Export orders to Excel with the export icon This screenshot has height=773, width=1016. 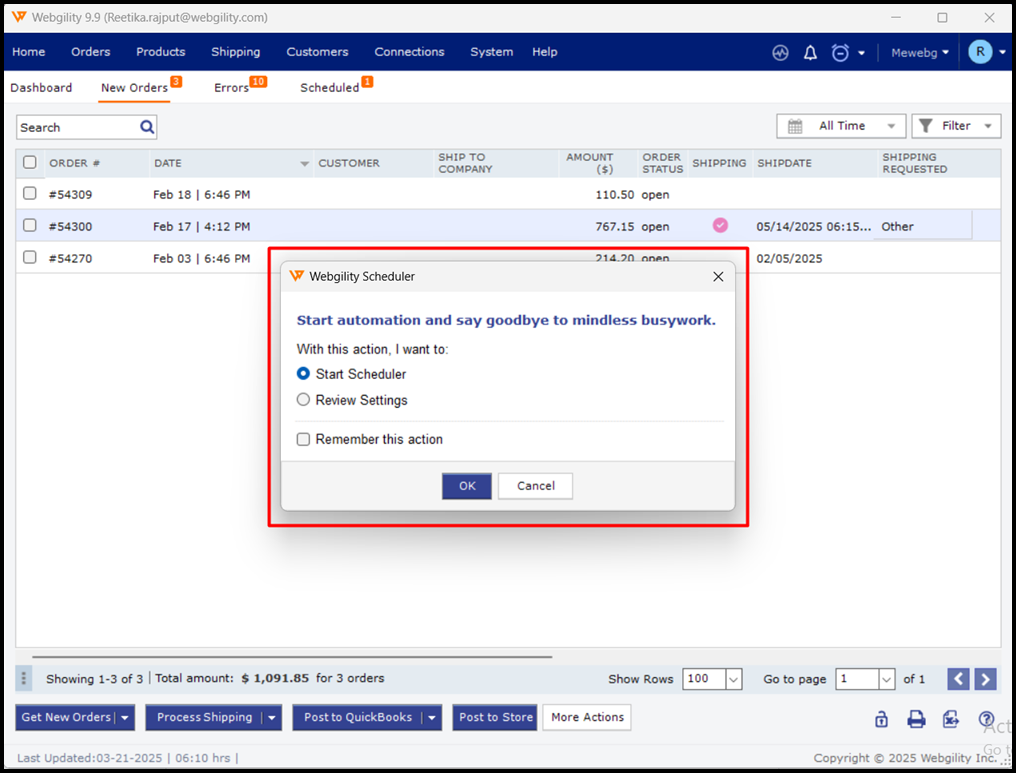[951, 719]
